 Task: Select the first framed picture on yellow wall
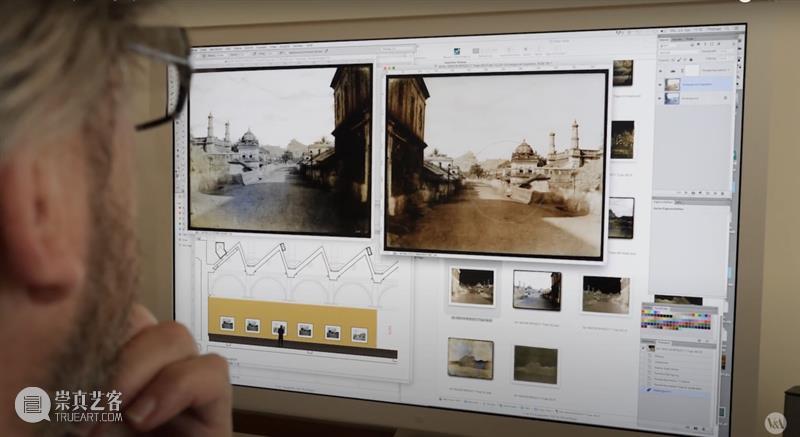click(227, 323)
